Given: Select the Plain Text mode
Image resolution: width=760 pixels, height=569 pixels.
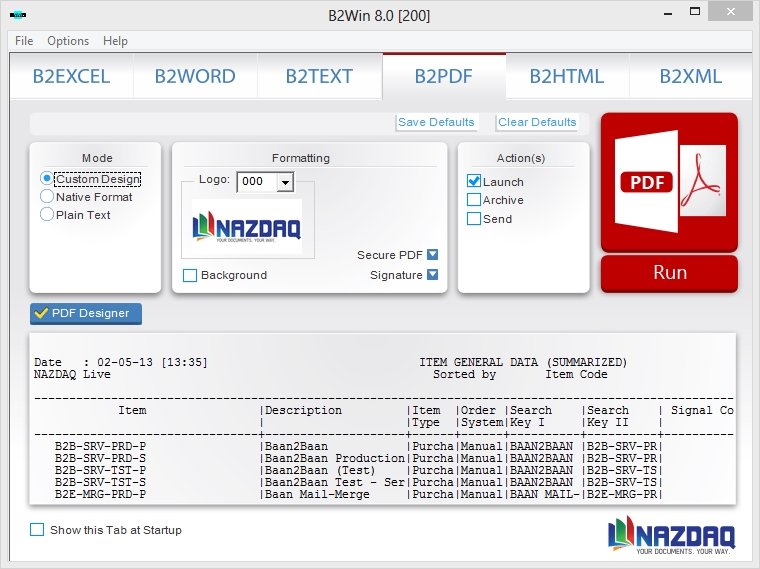Looking at the screenshot, I should pyautogui.click(x=47, y=215).
